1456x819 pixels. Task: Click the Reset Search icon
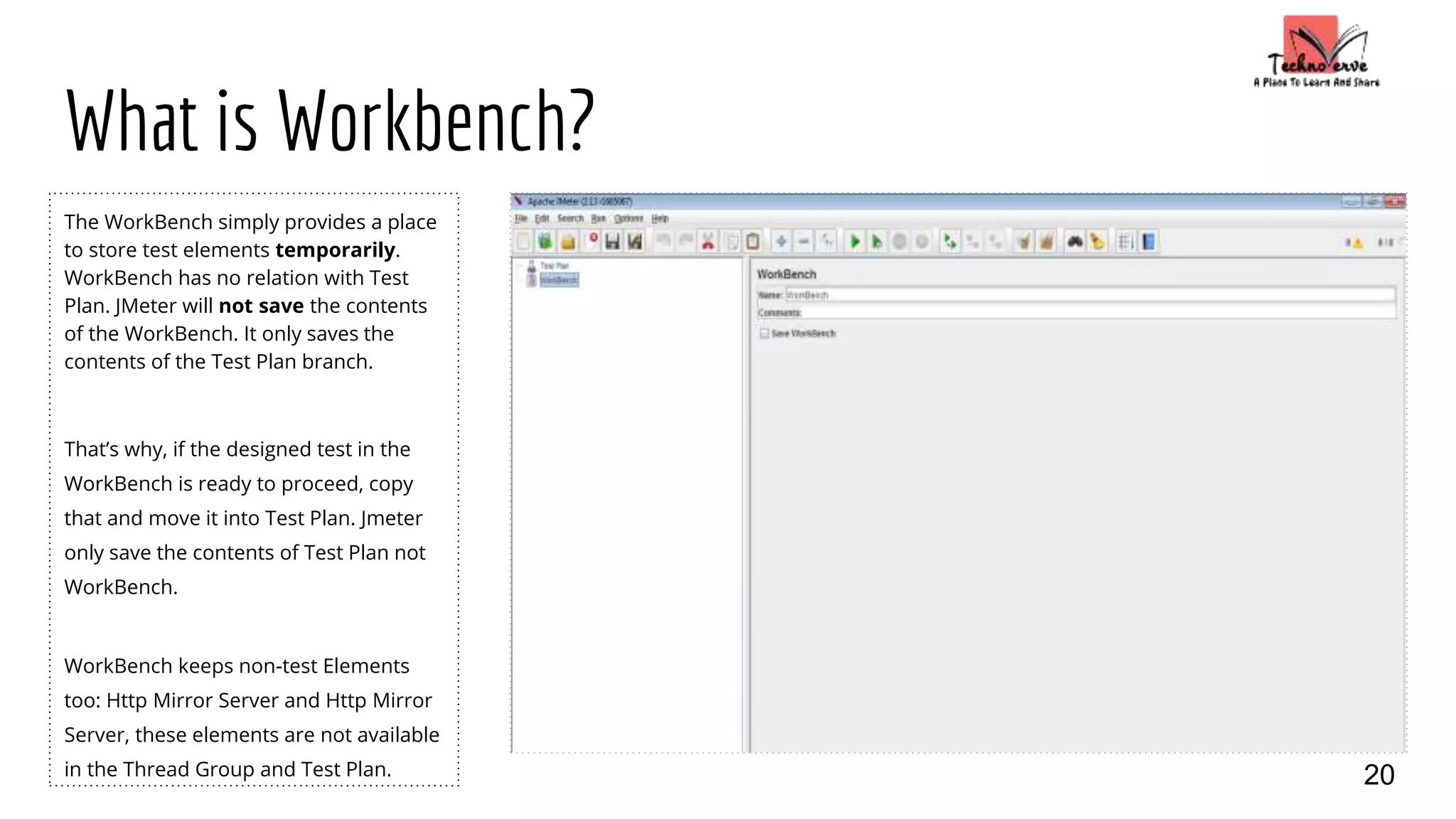(1098, 242)
